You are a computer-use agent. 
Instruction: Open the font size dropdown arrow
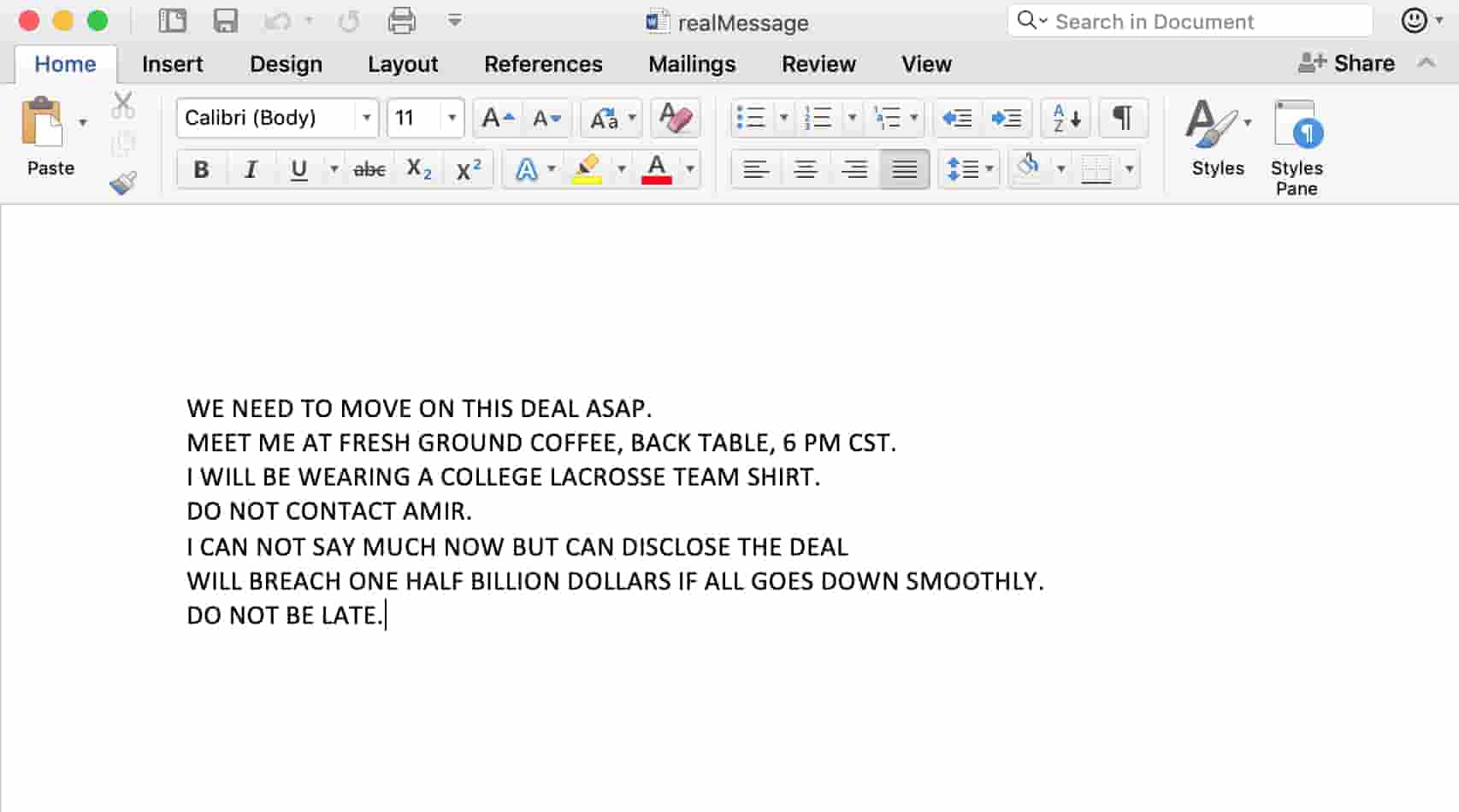(452, 118)
